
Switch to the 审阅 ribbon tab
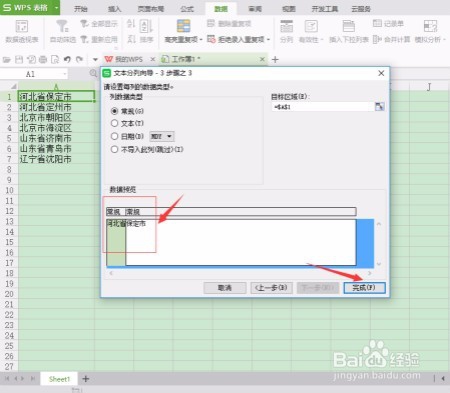coord(255,9)
